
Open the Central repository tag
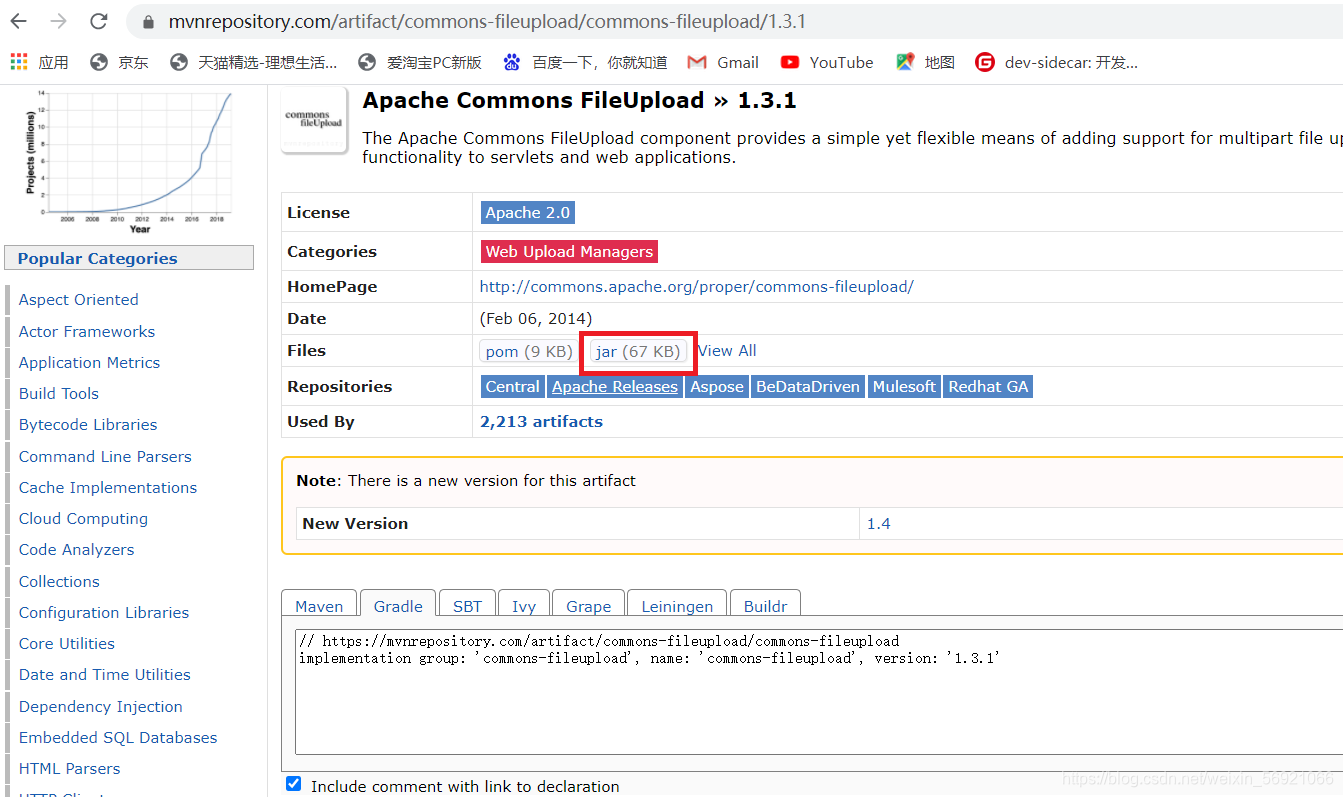coord(513,386)
